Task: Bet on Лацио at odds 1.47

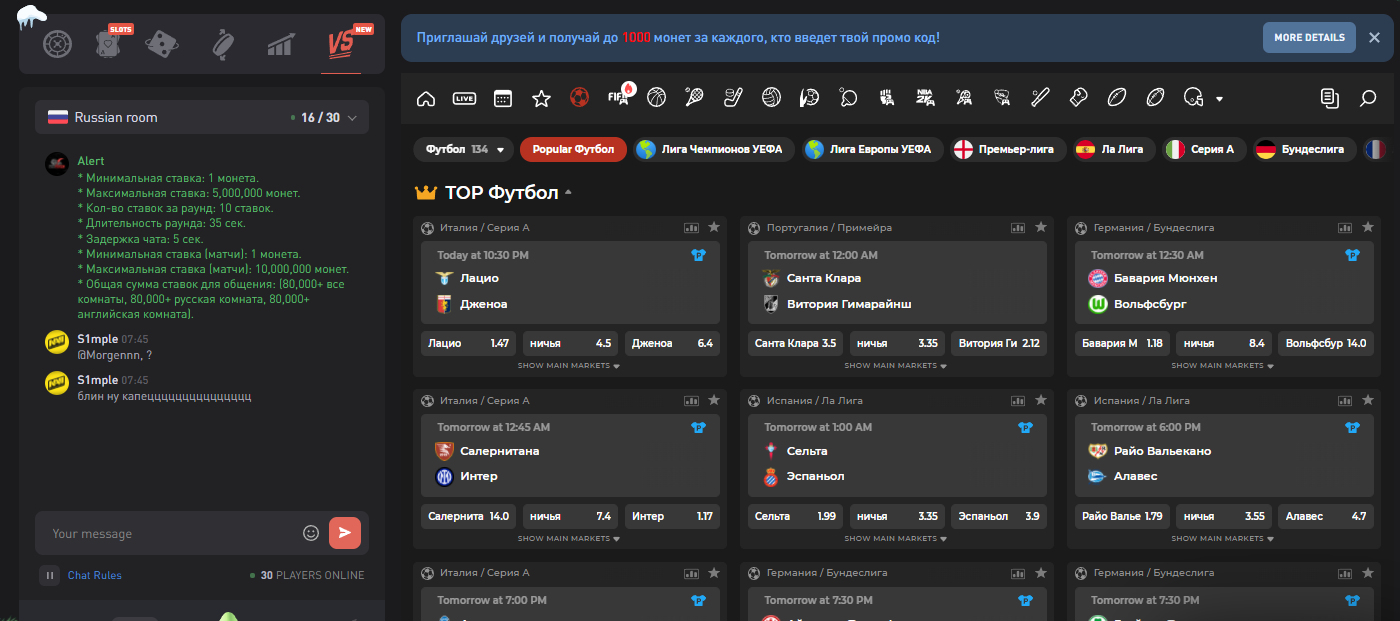Action: point(469,343)
